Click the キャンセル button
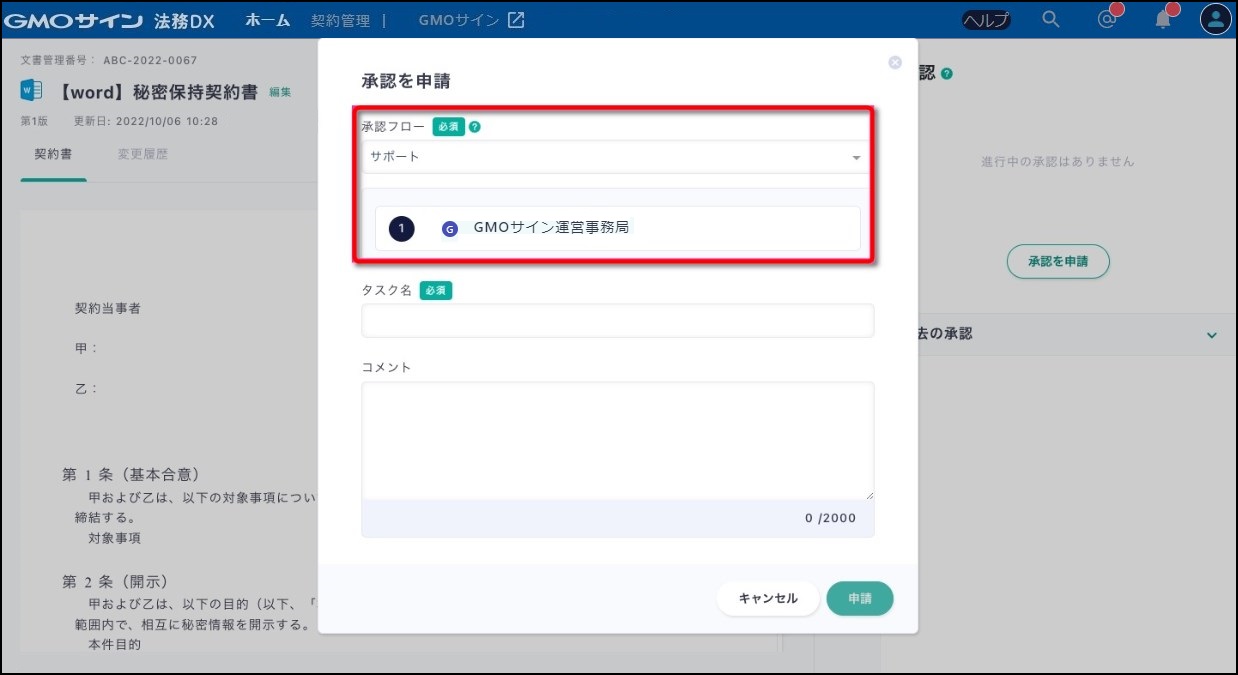1238x675 pixels. (767, 598)
